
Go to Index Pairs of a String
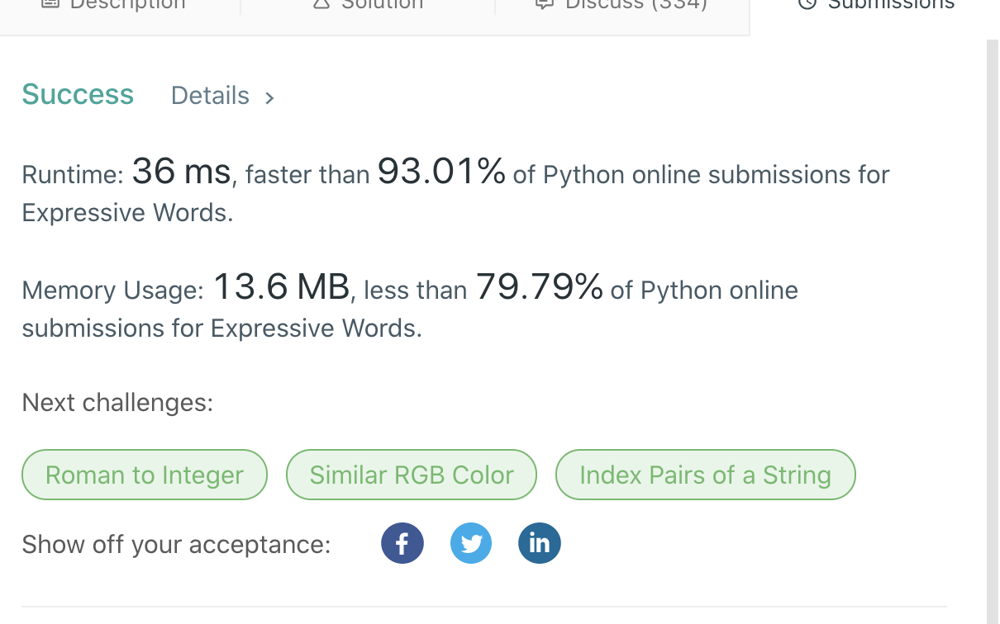coord(705,475)
